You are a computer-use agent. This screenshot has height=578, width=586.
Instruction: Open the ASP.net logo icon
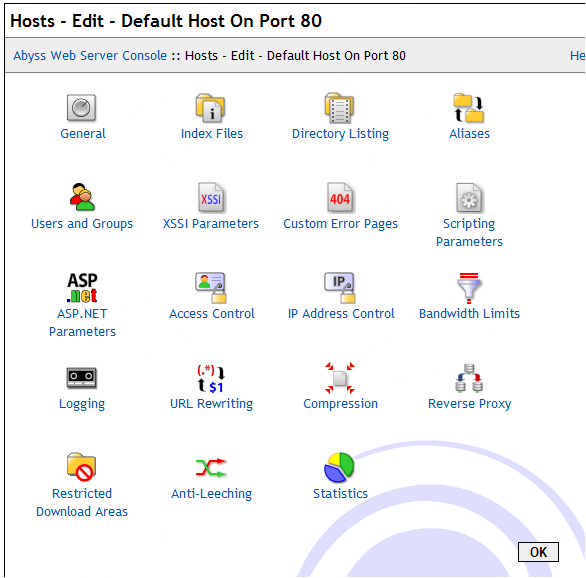point(82,288)
